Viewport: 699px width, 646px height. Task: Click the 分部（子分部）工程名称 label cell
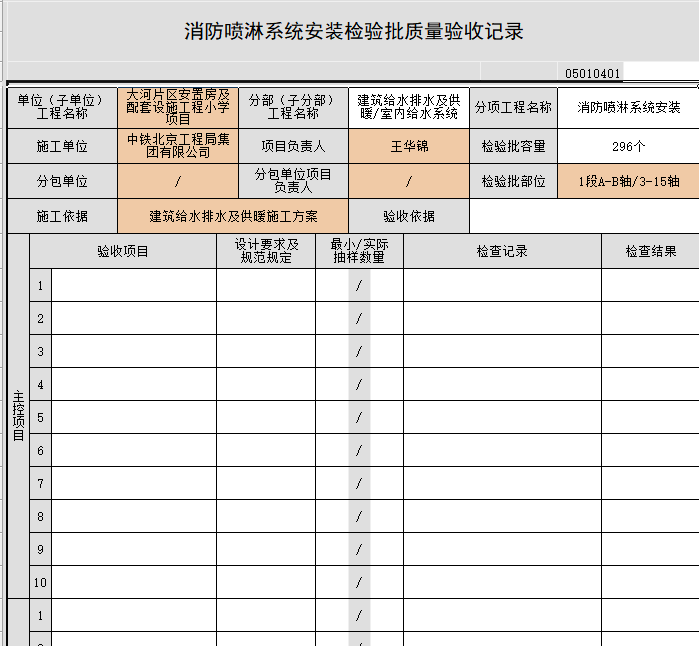click(x=293, y=107)
